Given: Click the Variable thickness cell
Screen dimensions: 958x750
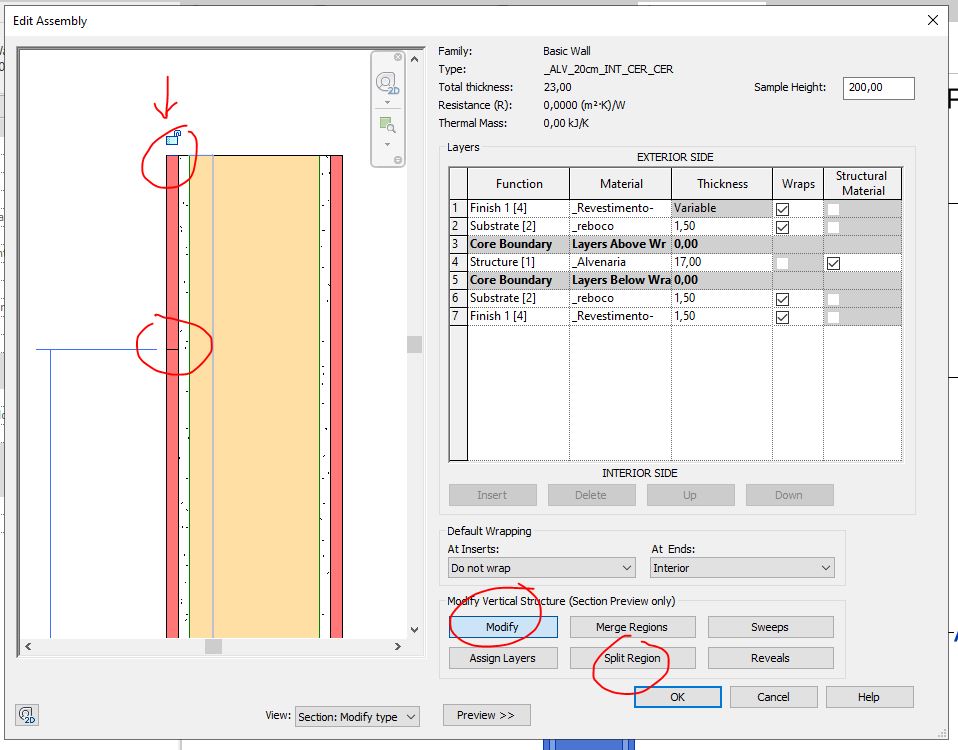Looking at the screenshot, I should click(722, 208).
